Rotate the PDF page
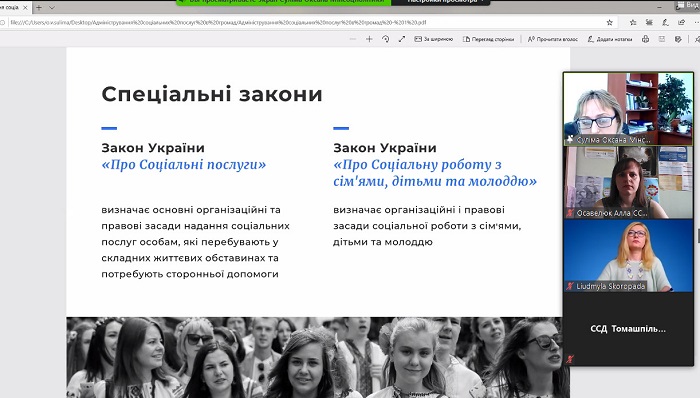700x398 pixels. click(386, 39)
